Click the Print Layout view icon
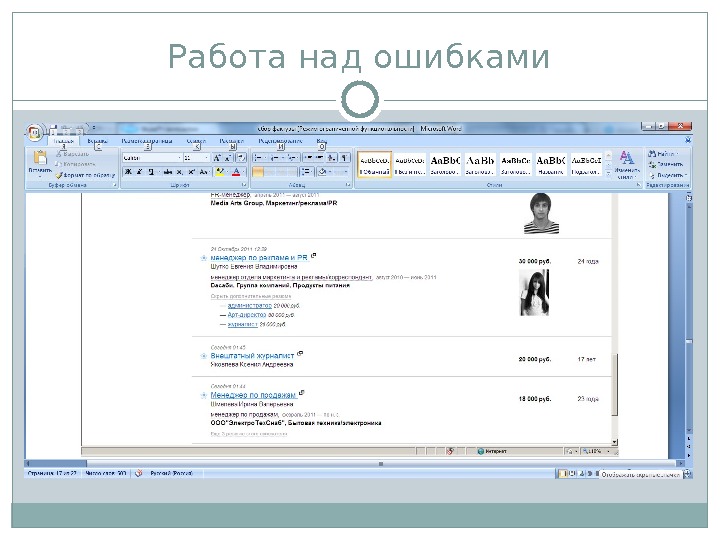720x540 pixels. coord(561,473)
